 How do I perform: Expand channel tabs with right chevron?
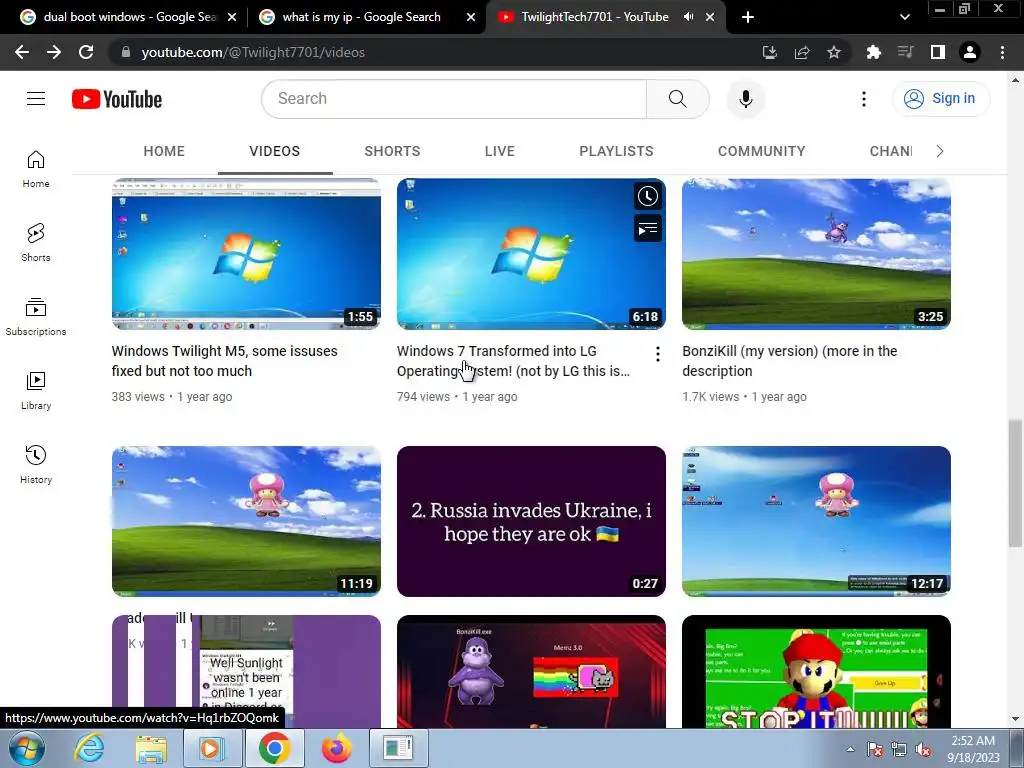point(939,152)
